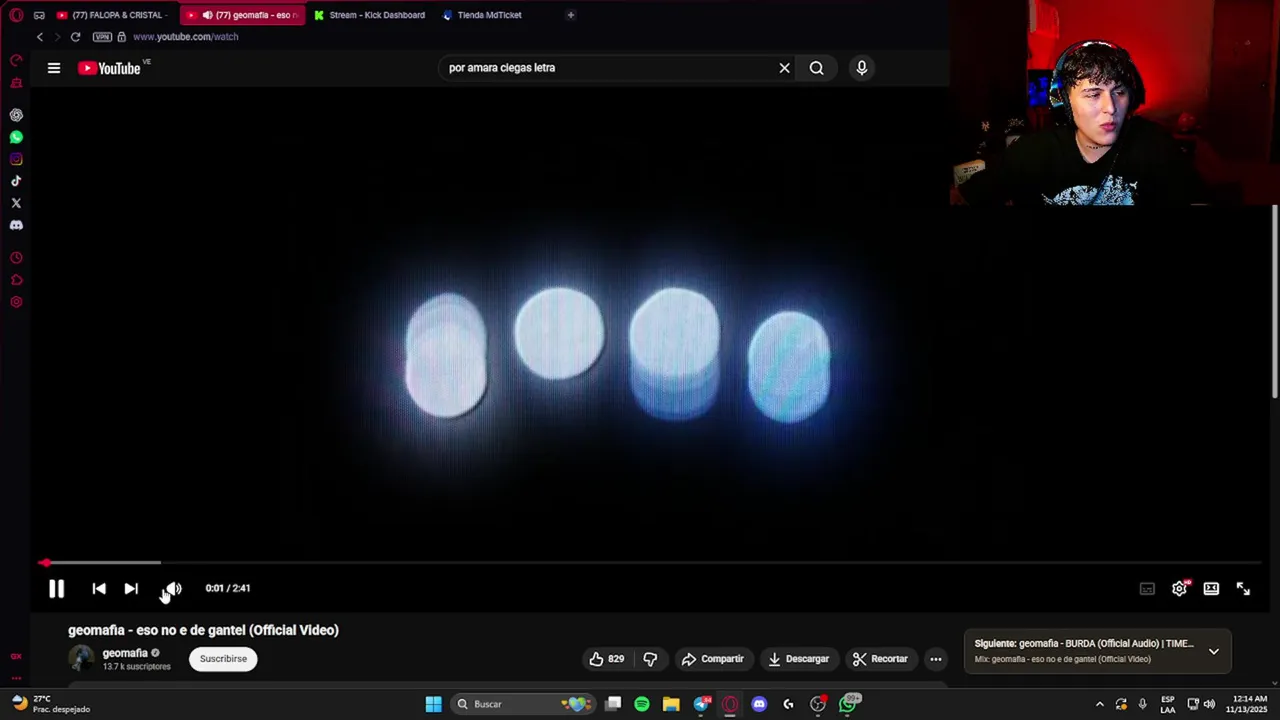The image size is (1280, 720).
Task: Open Discord from the taskbar
Action: [759, 704]
